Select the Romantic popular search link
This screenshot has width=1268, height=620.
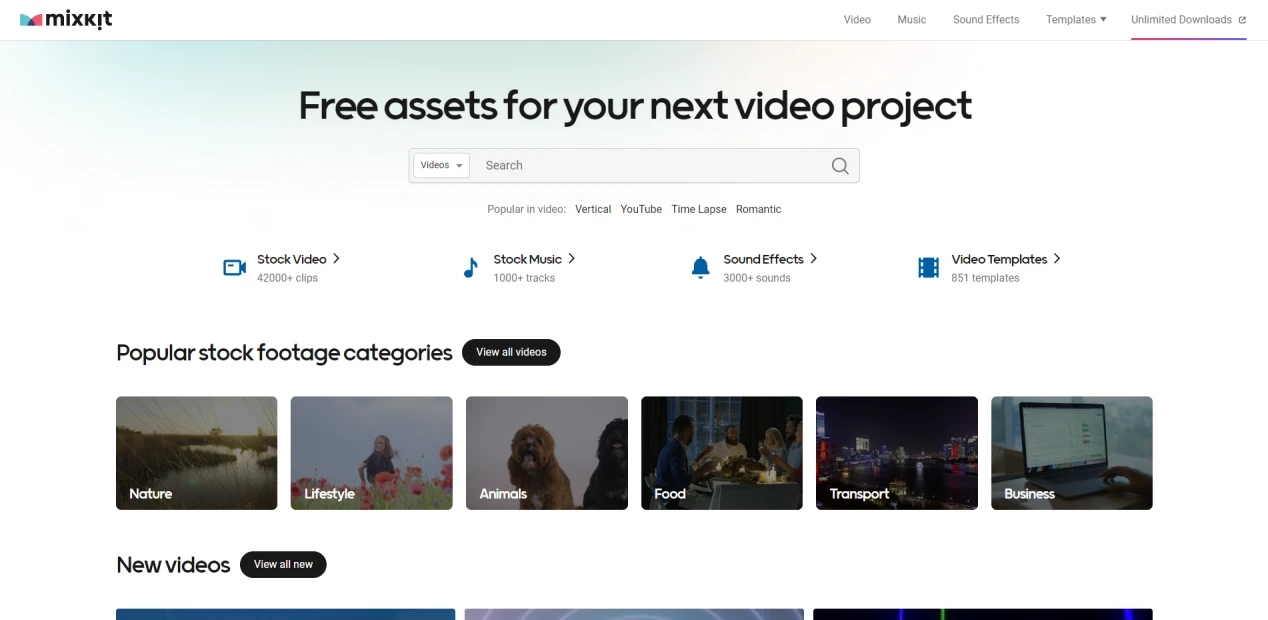click(758, 209)
